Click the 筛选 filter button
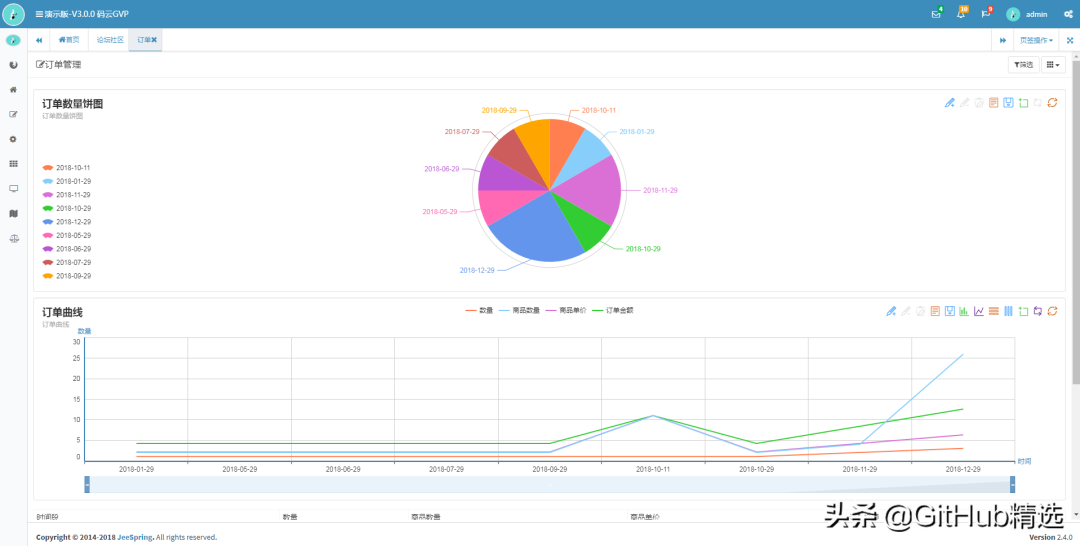The width and height of the screenshot is (1080, 546). 1024,65
